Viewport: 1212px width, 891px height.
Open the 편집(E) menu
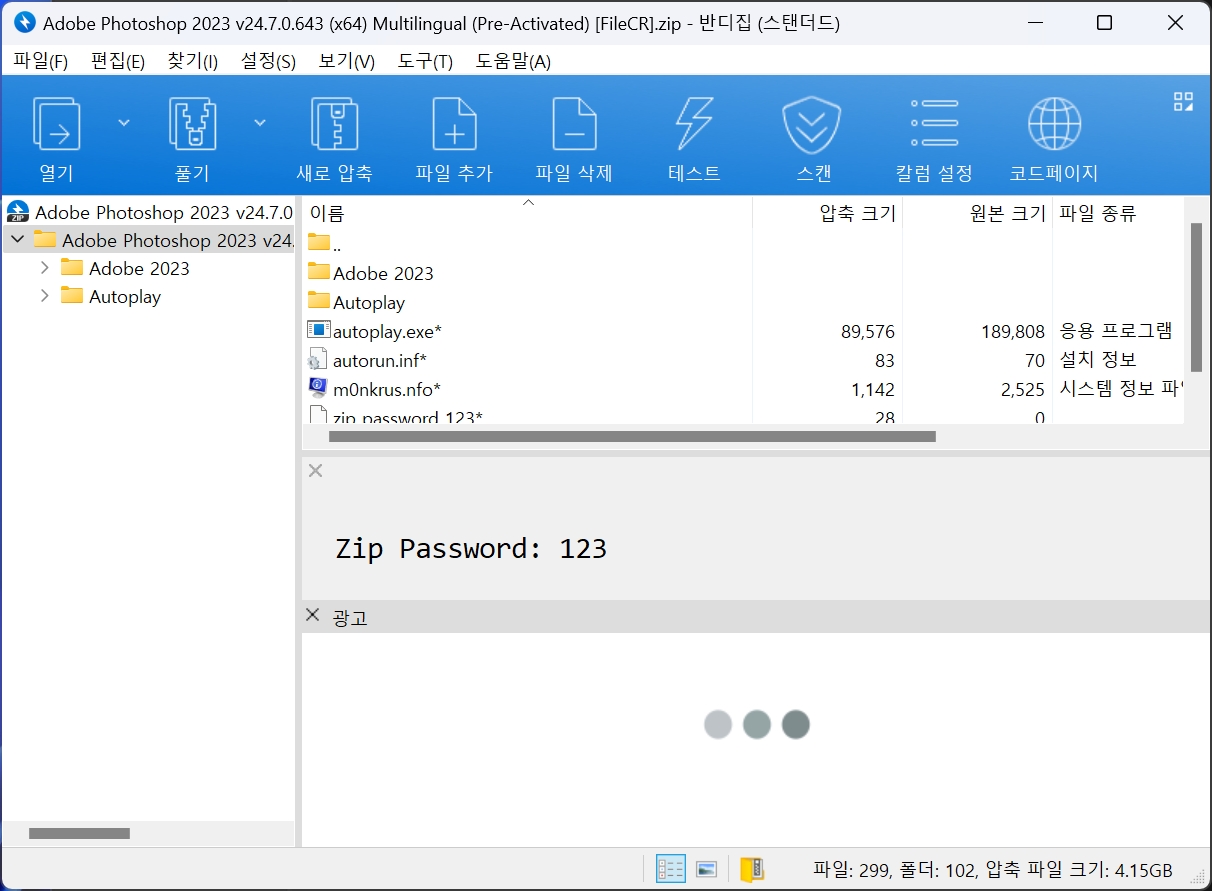point(118,61)
